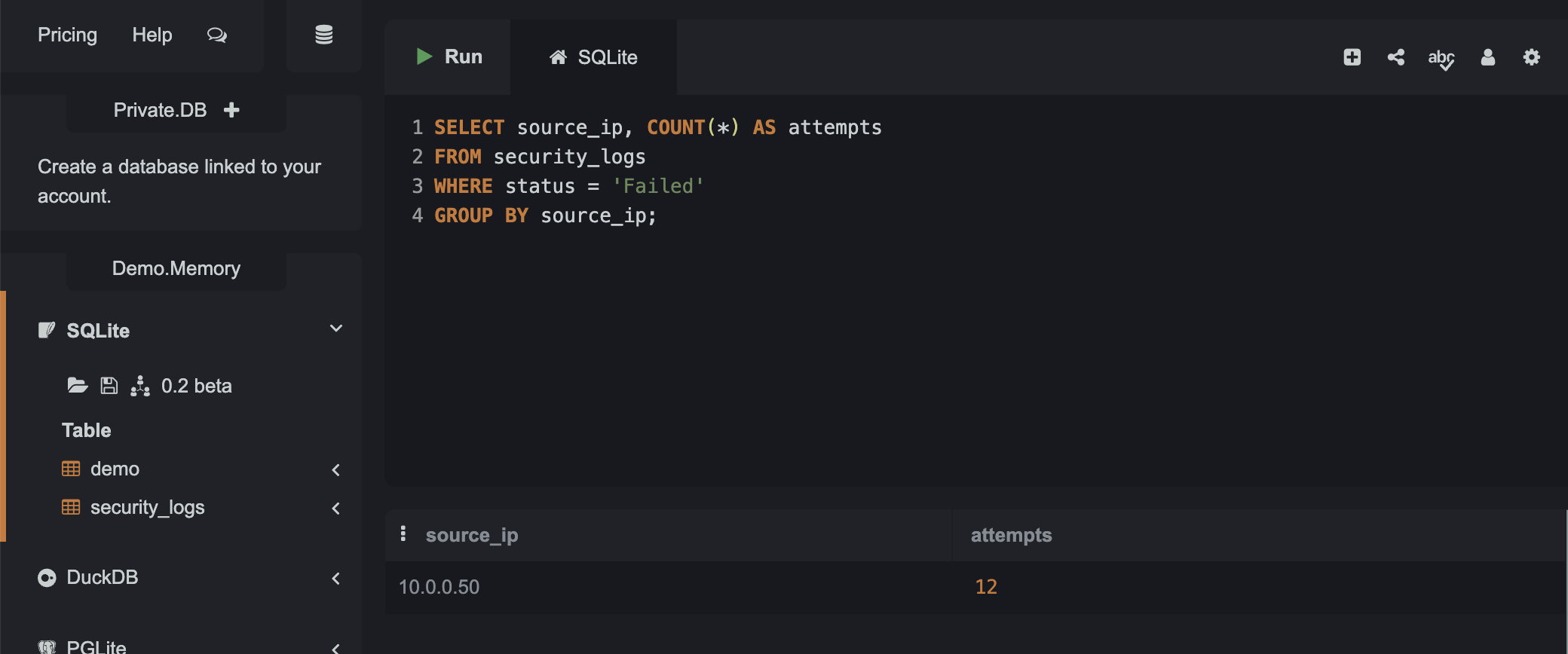Create a new item with the plus icon
Screen dimensions: 1568x654
[1352, 57]
